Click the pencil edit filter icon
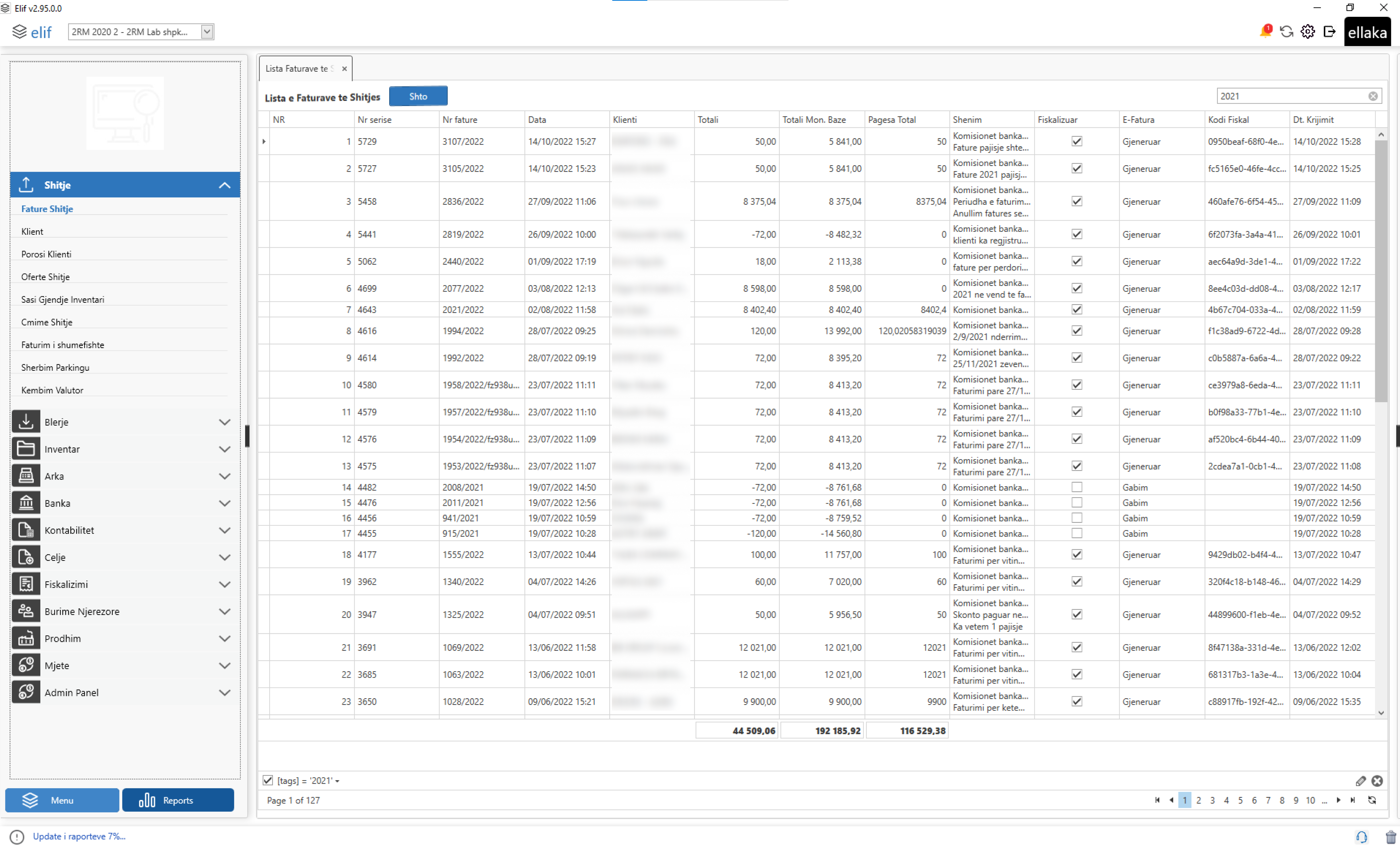 pyautogui.click(x=1360, y=781)
